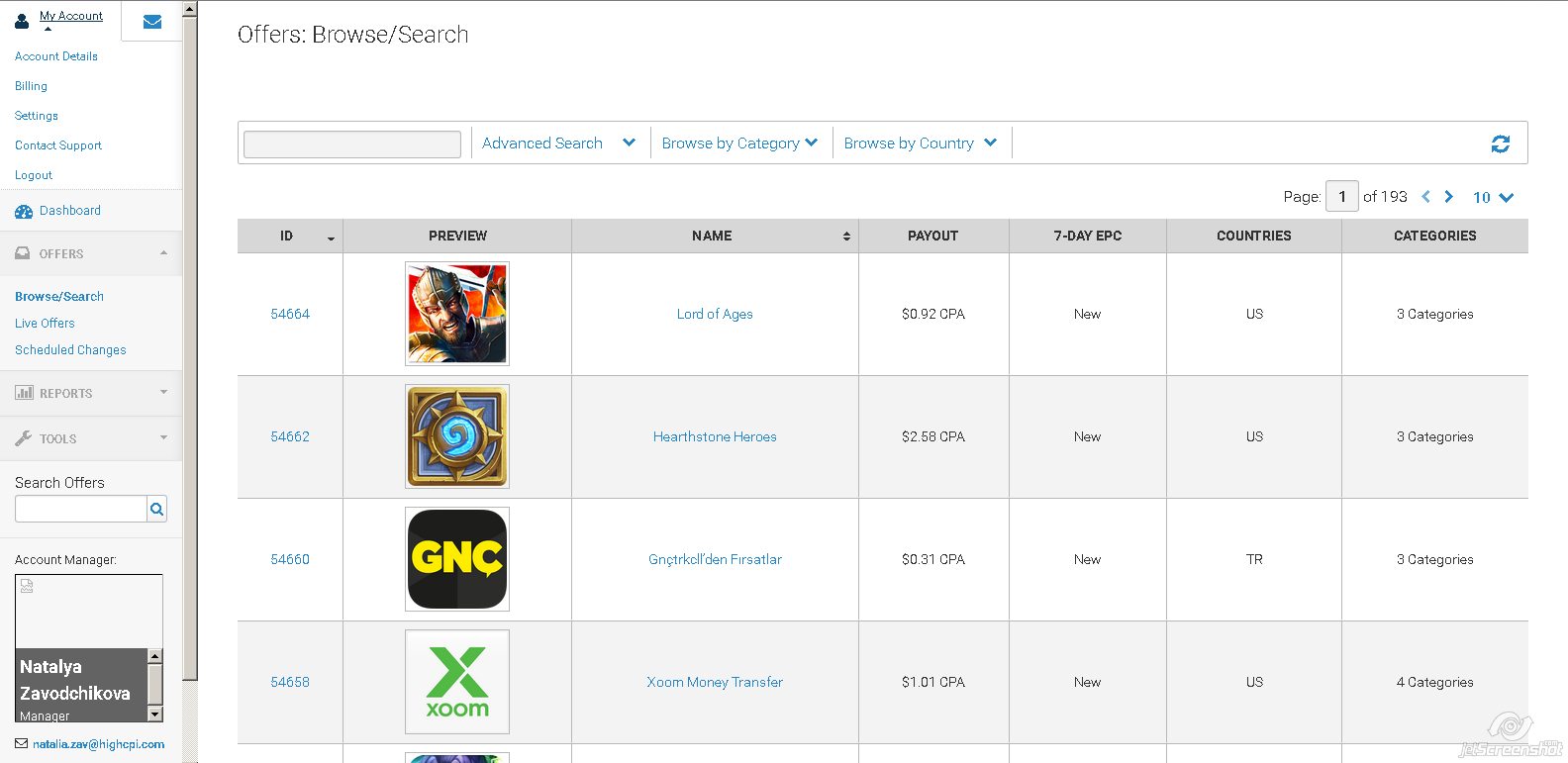Click the main offers search field
This screenshot has height=763, width=1568.
(352, 144)
